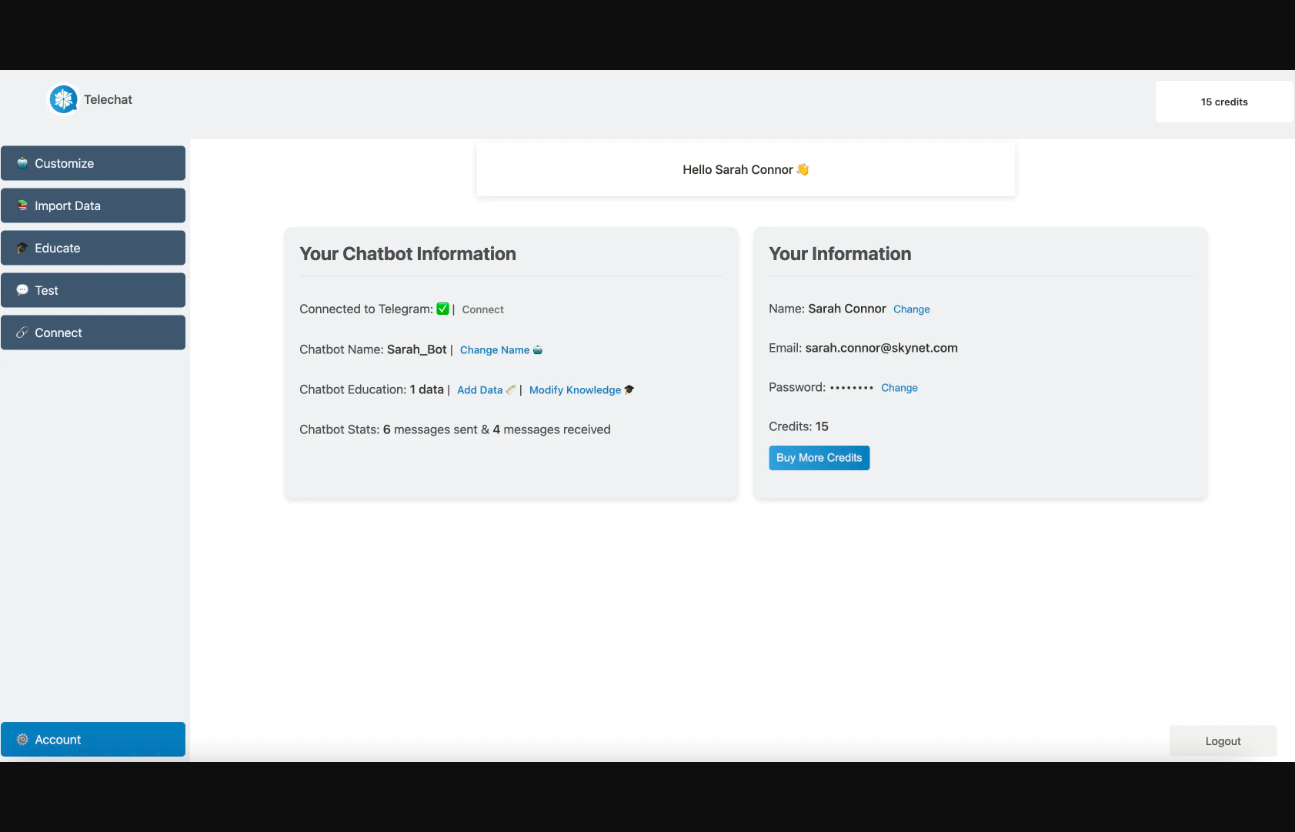1295x832 pixels.
Task: Click the green Telegram connected checkmark
Action: pos(443,309)
